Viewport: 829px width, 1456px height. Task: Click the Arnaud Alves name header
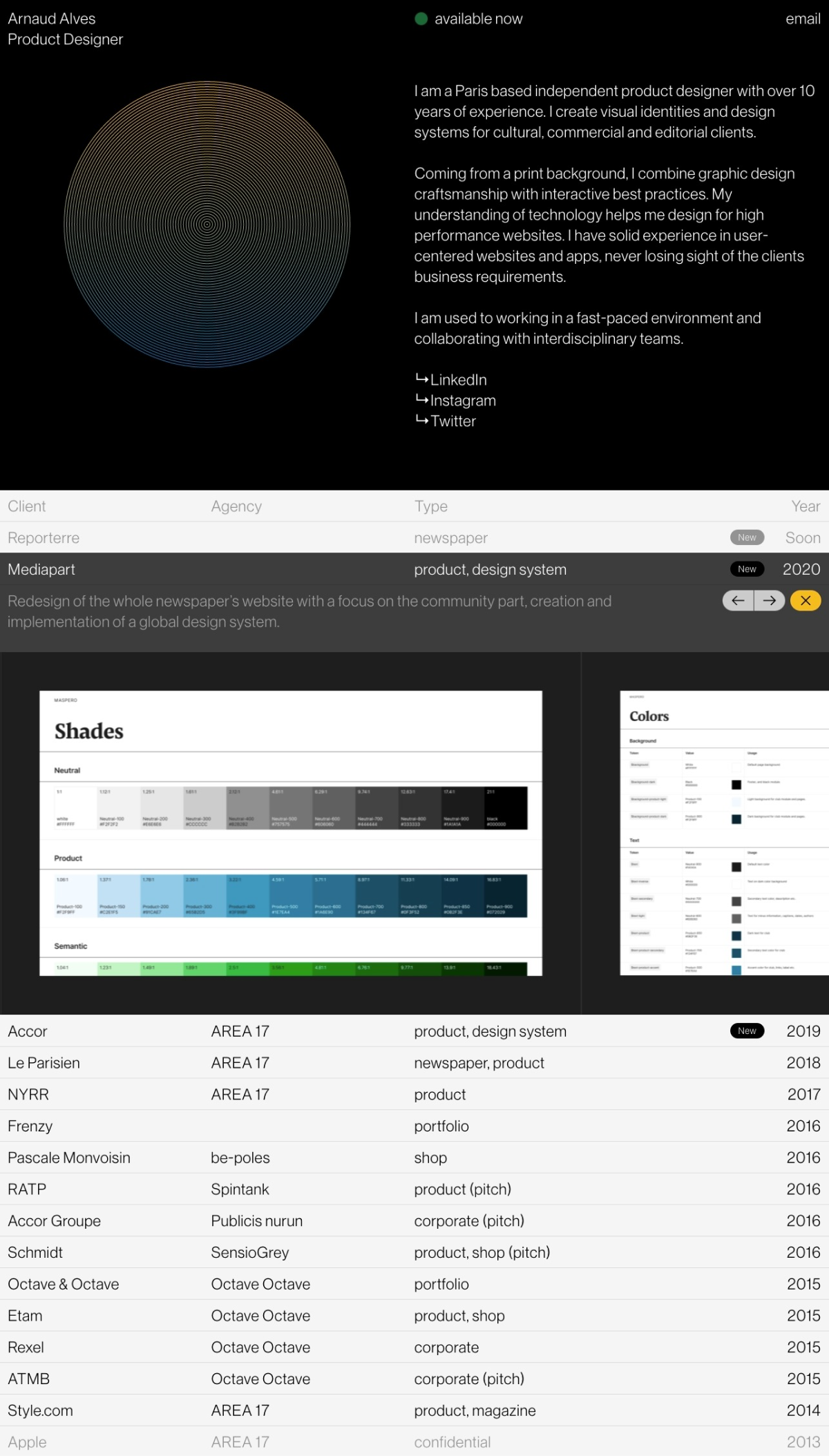tap(52, 19)
